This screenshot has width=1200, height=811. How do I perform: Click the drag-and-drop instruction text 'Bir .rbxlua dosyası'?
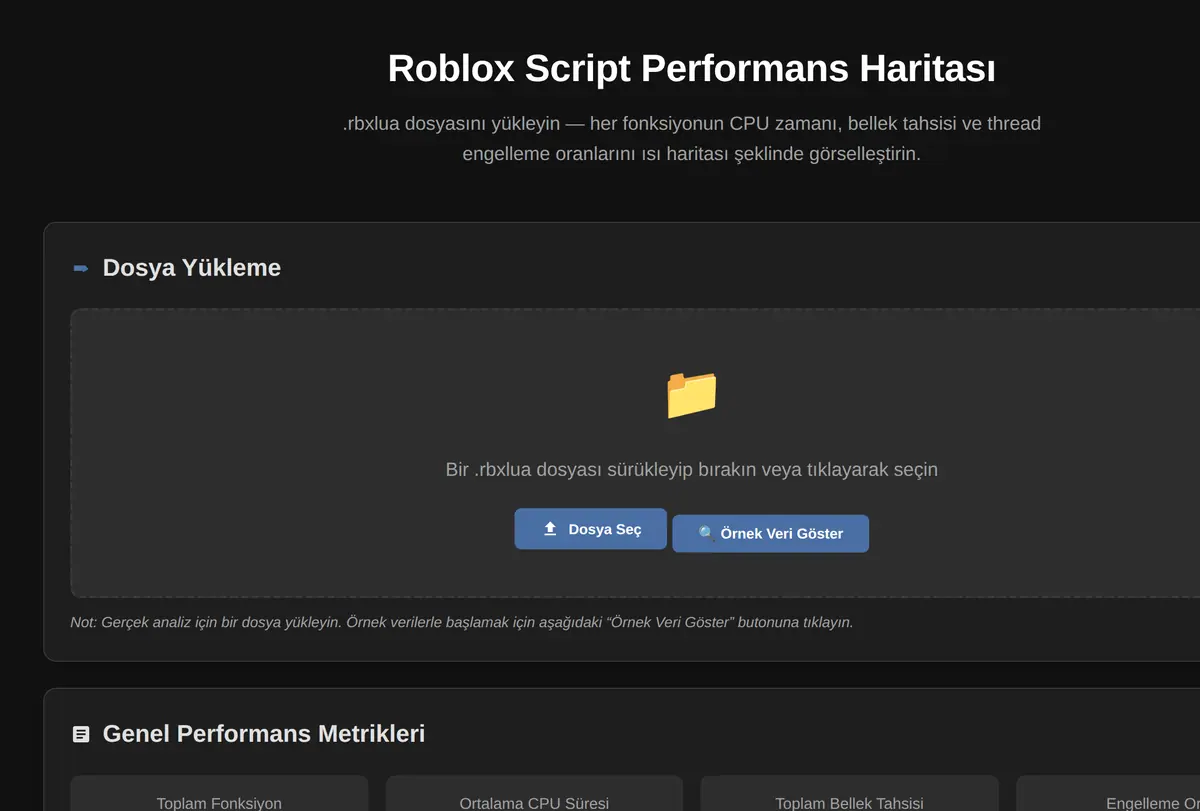[692, 469]
